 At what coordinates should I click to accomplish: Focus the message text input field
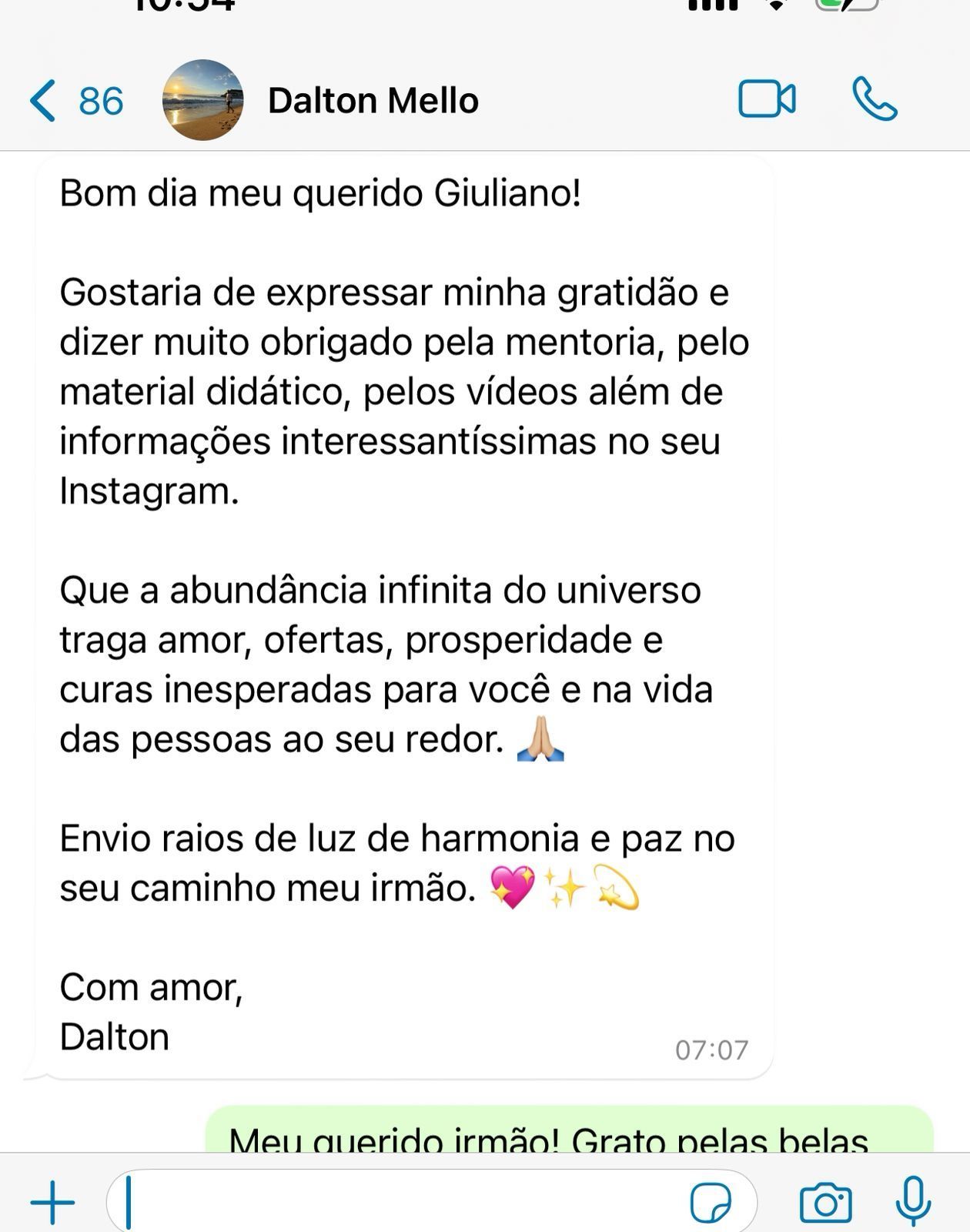pyautogui.click(x=431, y=1202)
